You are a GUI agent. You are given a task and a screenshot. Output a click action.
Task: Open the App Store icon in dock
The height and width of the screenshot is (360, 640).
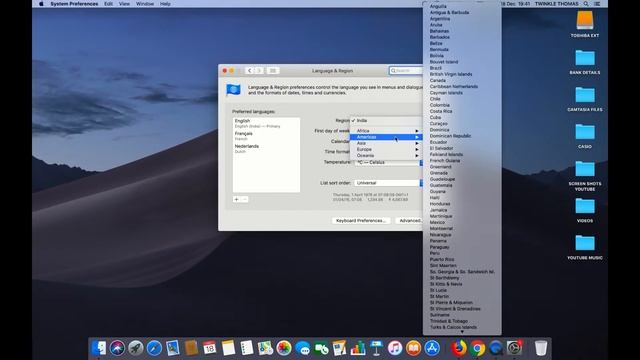[432, 348]
